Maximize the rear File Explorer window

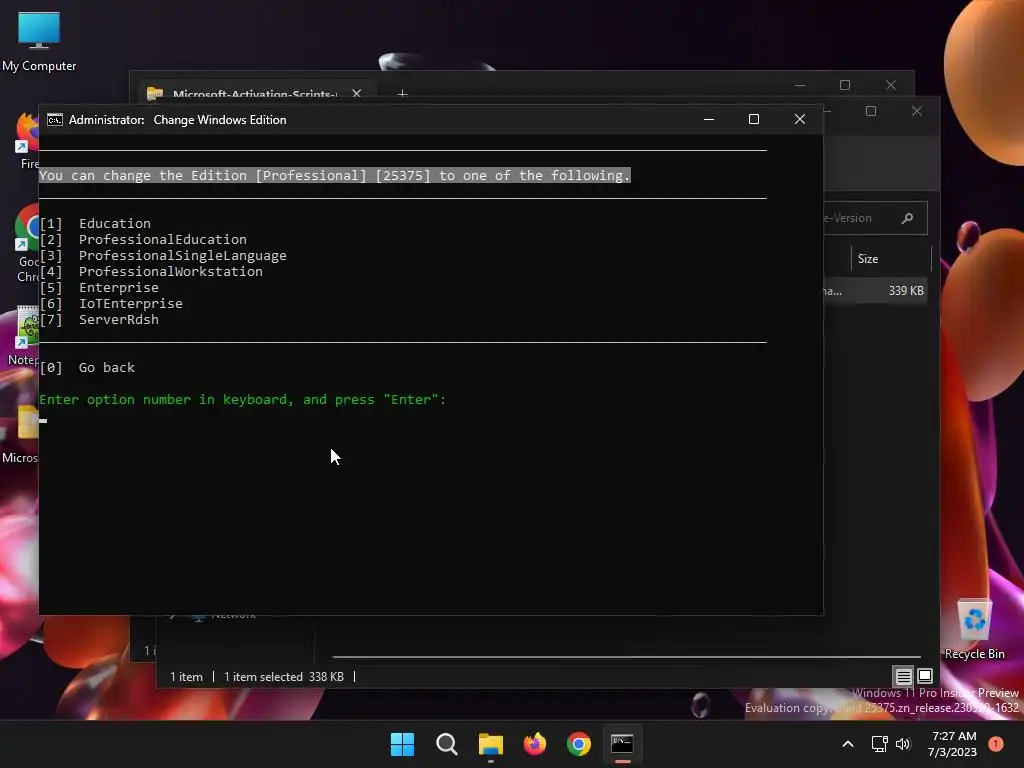pos(845,85)
